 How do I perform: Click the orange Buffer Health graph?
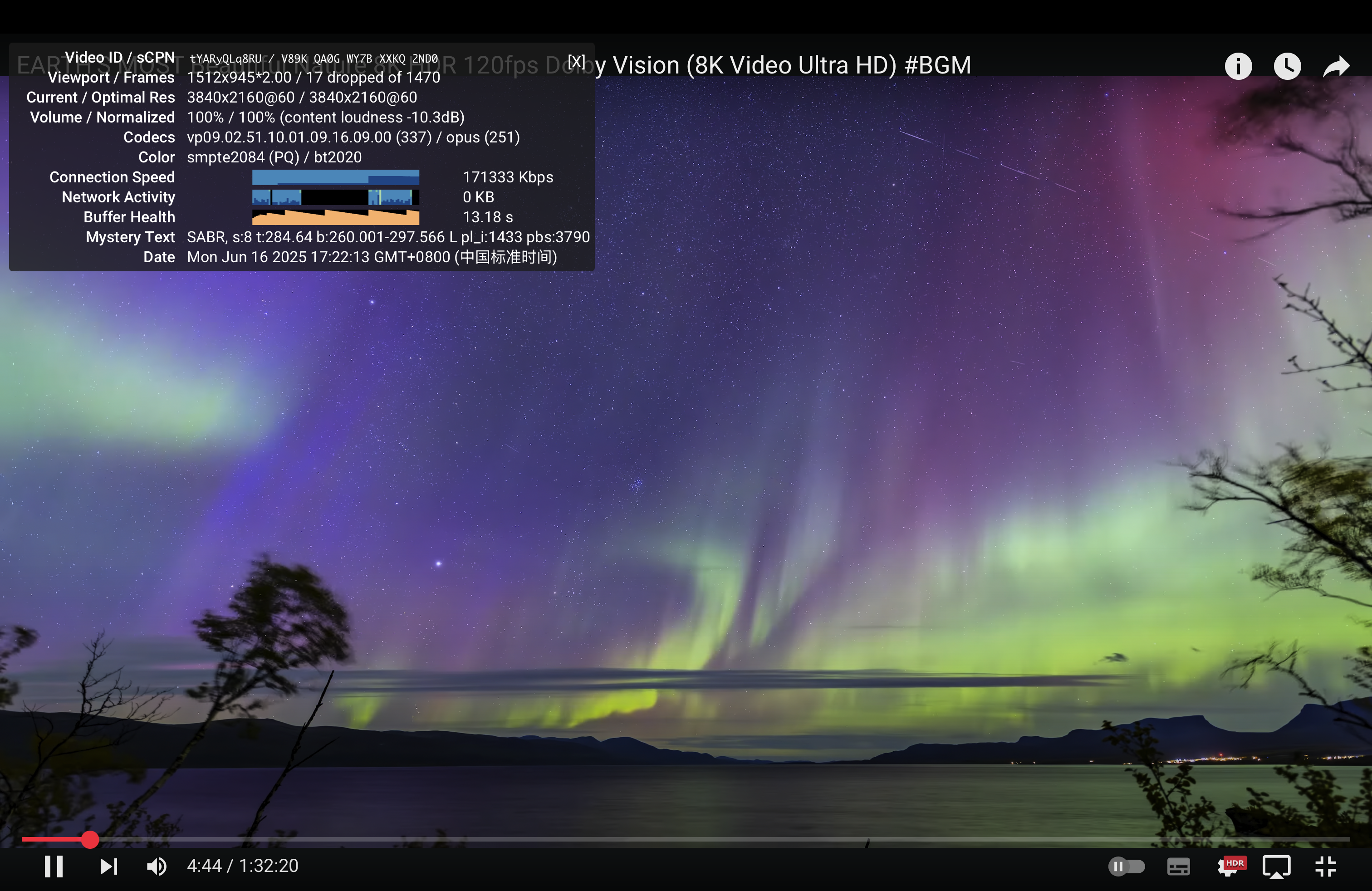(335, 217)
